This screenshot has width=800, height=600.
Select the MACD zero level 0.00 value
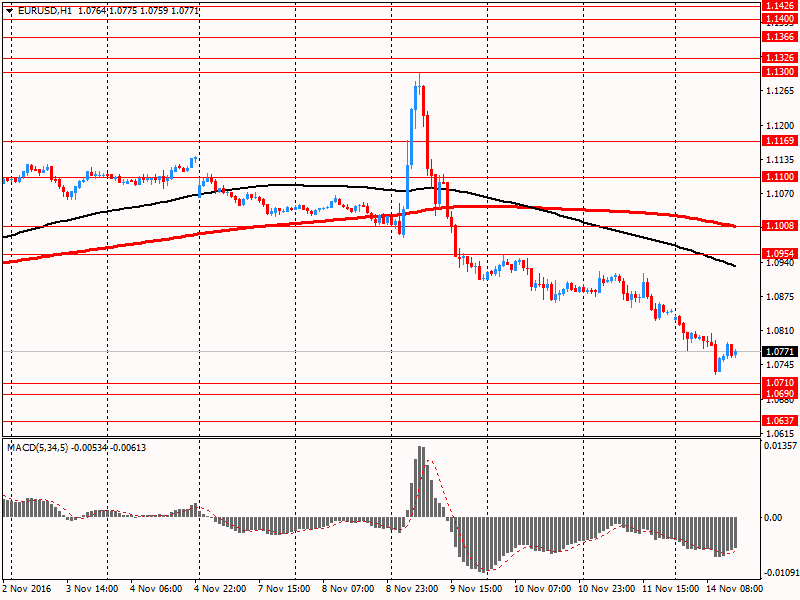tap(773, 517)
